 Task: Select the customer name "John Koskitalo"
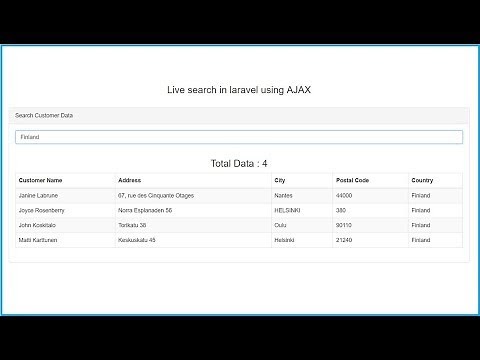pos(37,225)
